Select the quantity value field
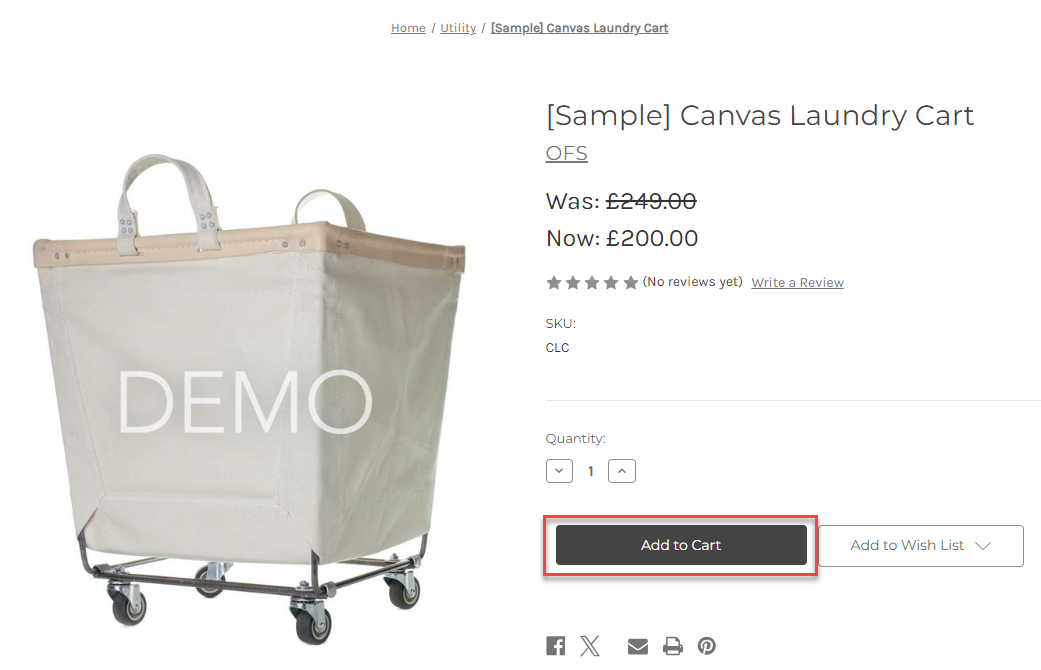The width and height of the screenshot is (1041, 670). click(x=590, y=470)
